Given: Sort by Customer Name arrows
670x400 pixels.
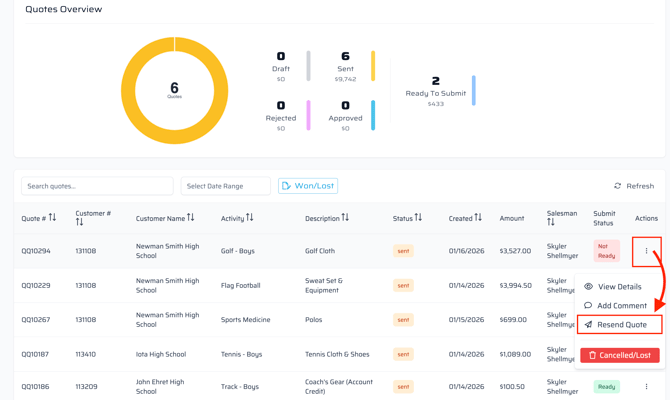Looking at the screenshot, I should [191, 218].
